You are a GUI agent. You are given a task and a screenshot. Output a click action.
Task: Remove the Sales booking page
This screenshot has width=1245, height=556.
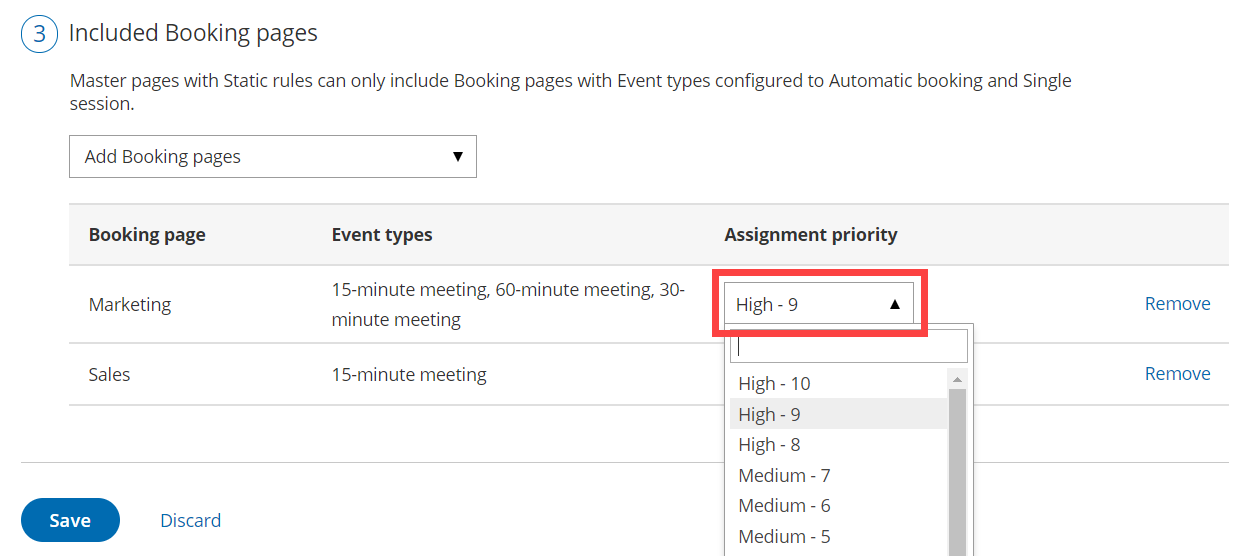[1177, 374]
